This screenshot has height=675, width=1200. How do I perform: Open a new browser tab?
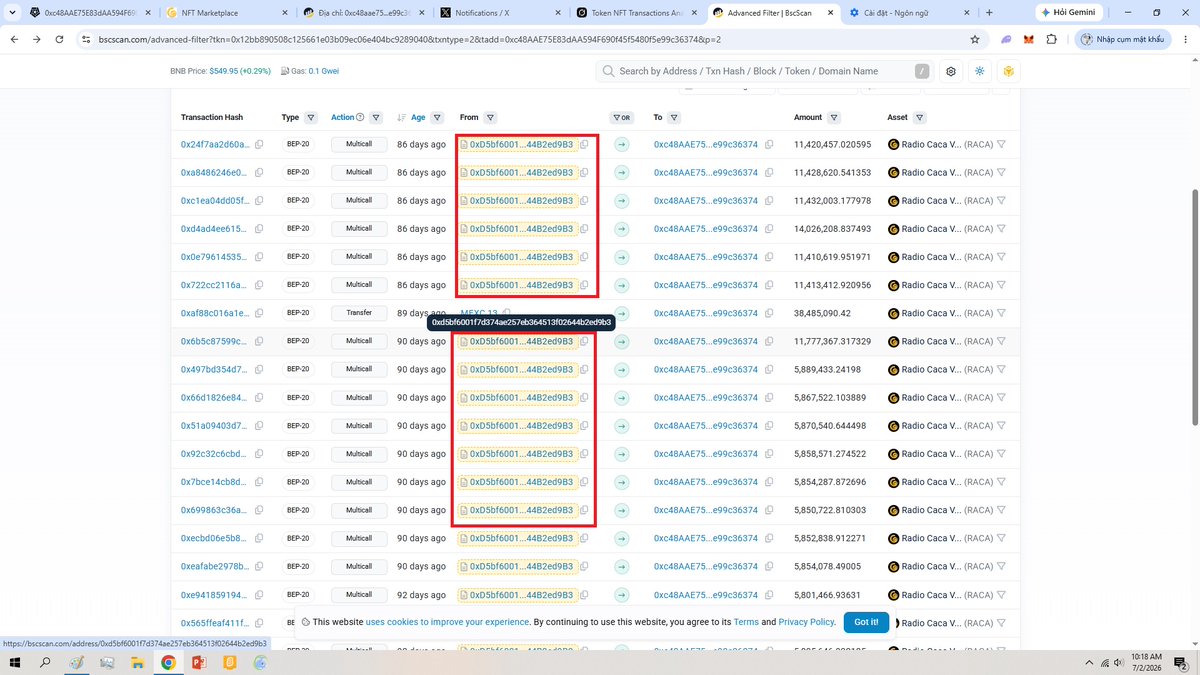click(989, 13)
